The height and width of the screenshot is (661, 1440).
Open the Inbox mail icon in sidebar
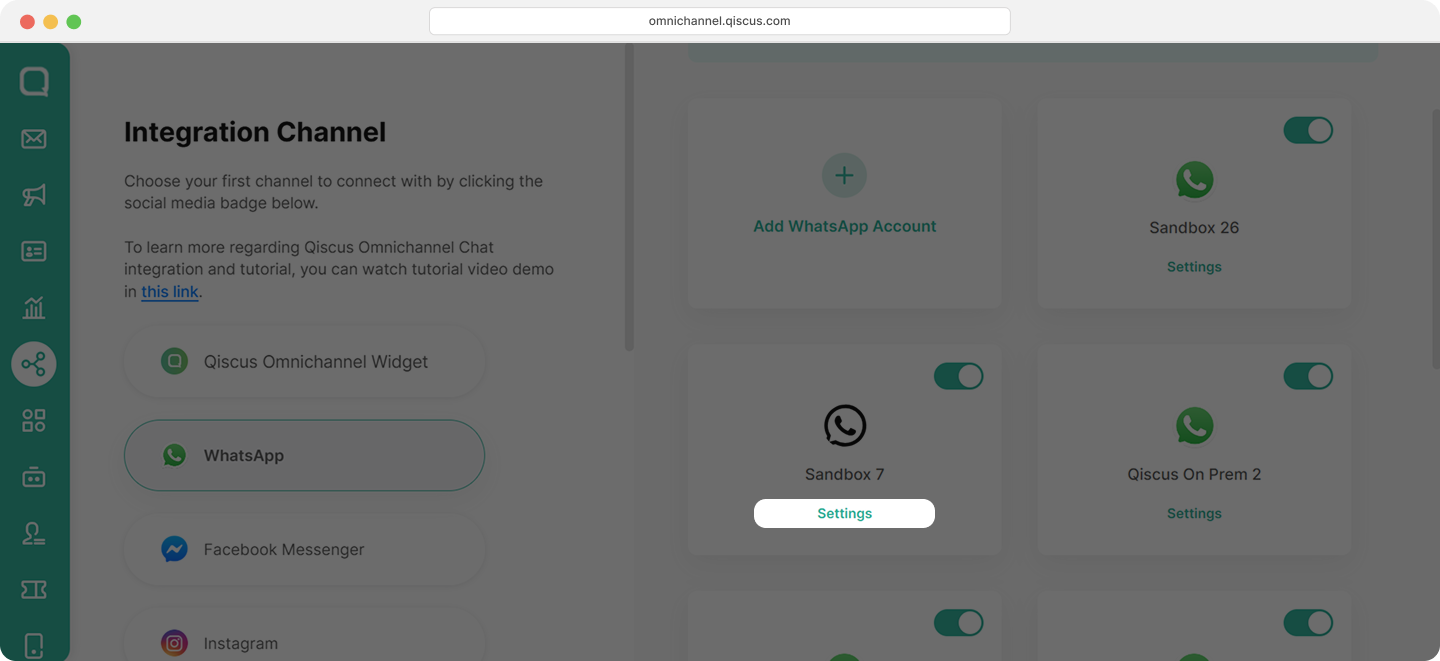tap(34, 139)
